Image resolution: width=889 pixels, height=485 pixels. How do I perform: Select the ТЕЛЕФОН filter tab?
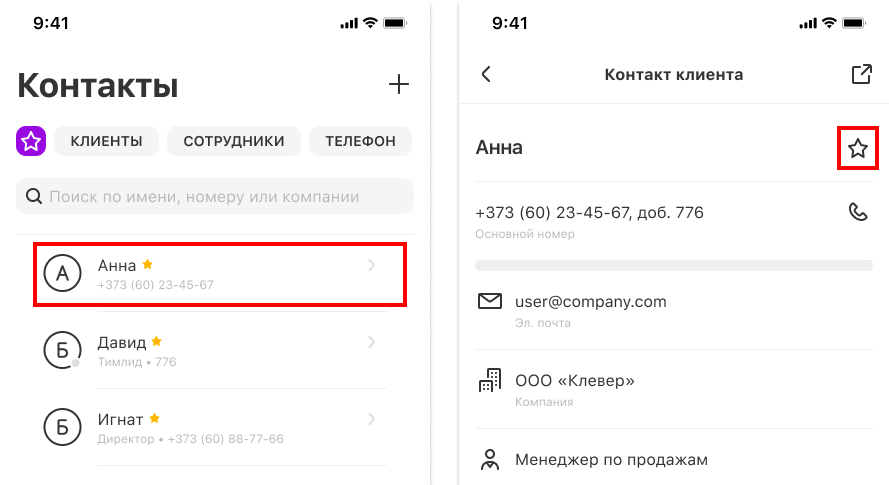click(360, 141)
